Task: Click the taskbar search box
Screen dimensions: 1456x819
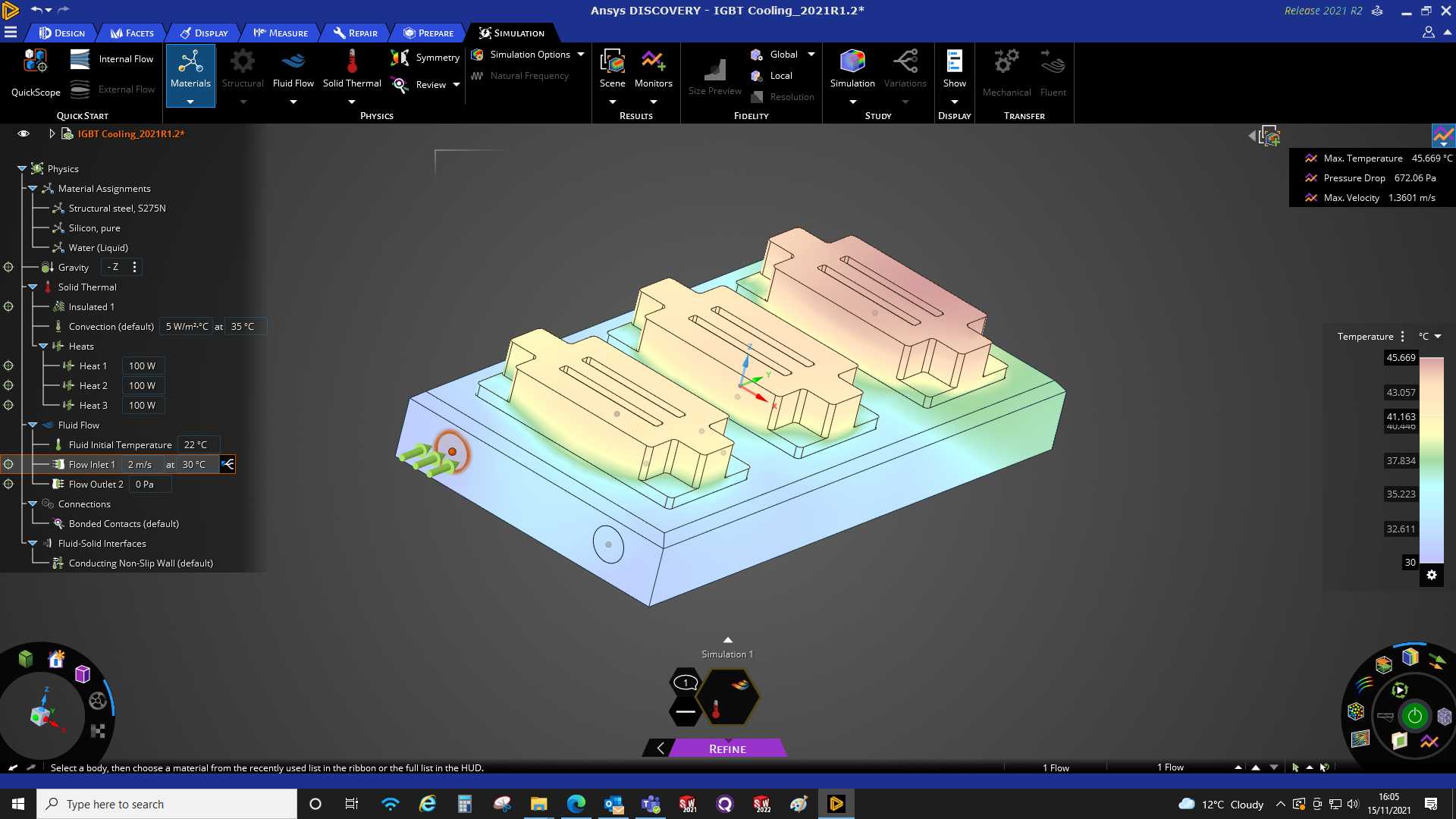Action: point(167,804)
